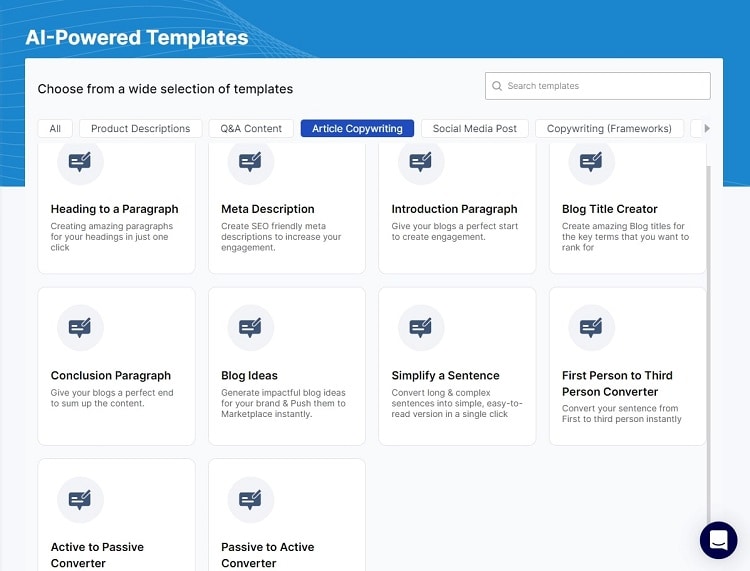Click the First Person to Third Person icon
The width and height of the screenshot is (750, 571).
[591, 328]
